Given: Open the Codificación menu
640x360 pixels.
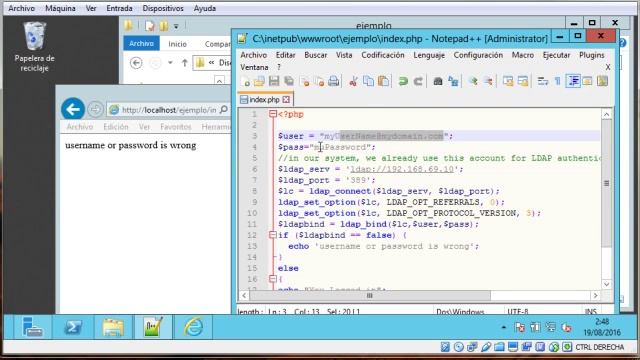Looking at the screenshot, I should pyautogui.click(x=383, y=55).
